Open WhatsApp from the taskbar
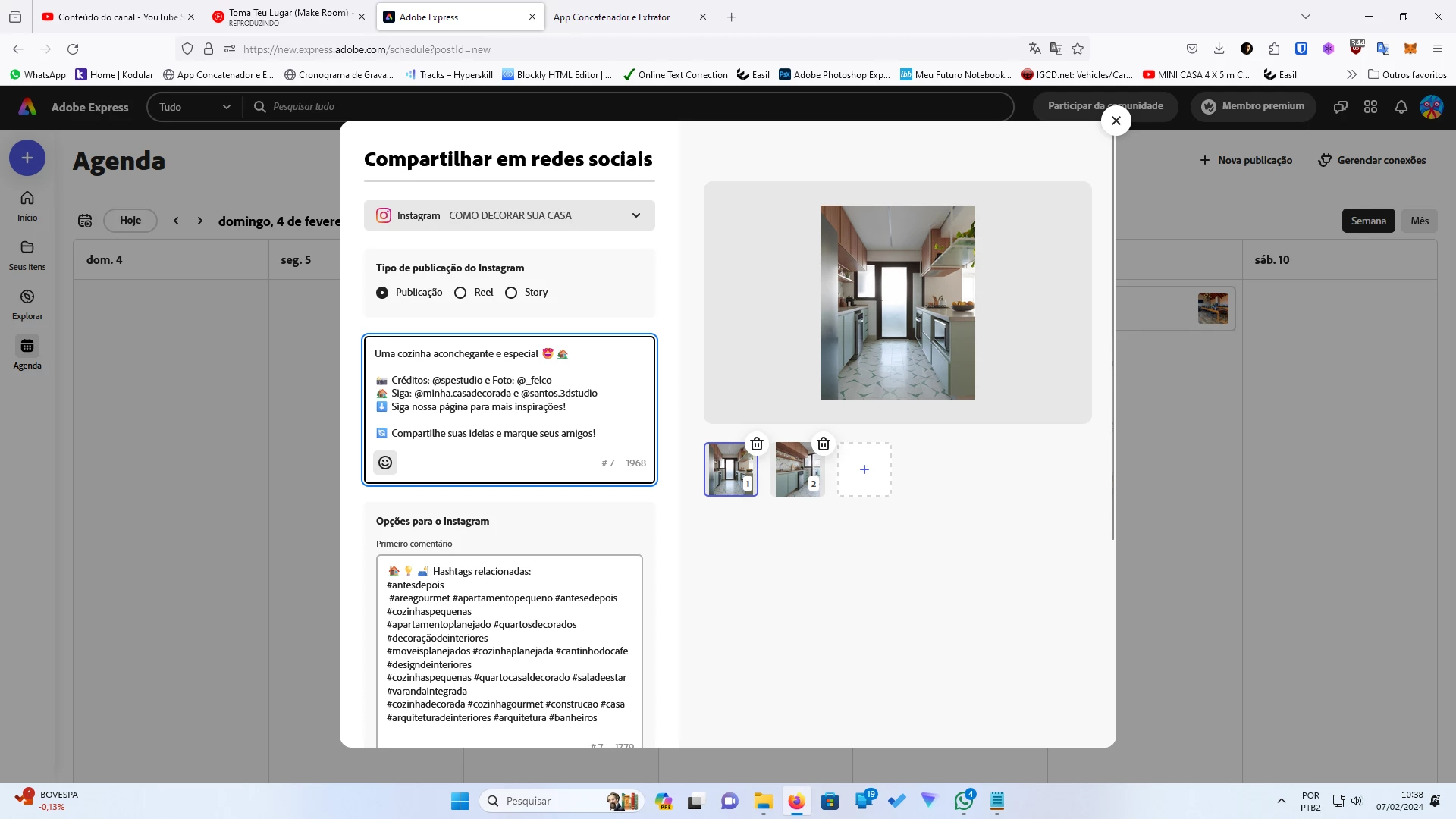 coord(964,801)
